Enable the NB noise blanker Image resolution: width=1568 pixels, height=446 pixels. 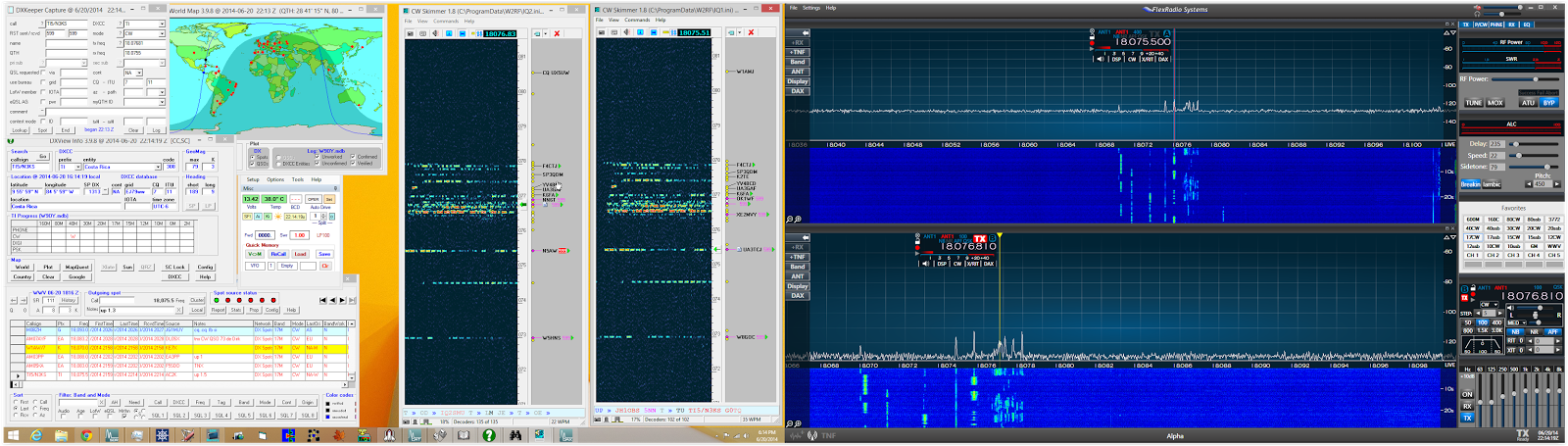coord(1516,332)
